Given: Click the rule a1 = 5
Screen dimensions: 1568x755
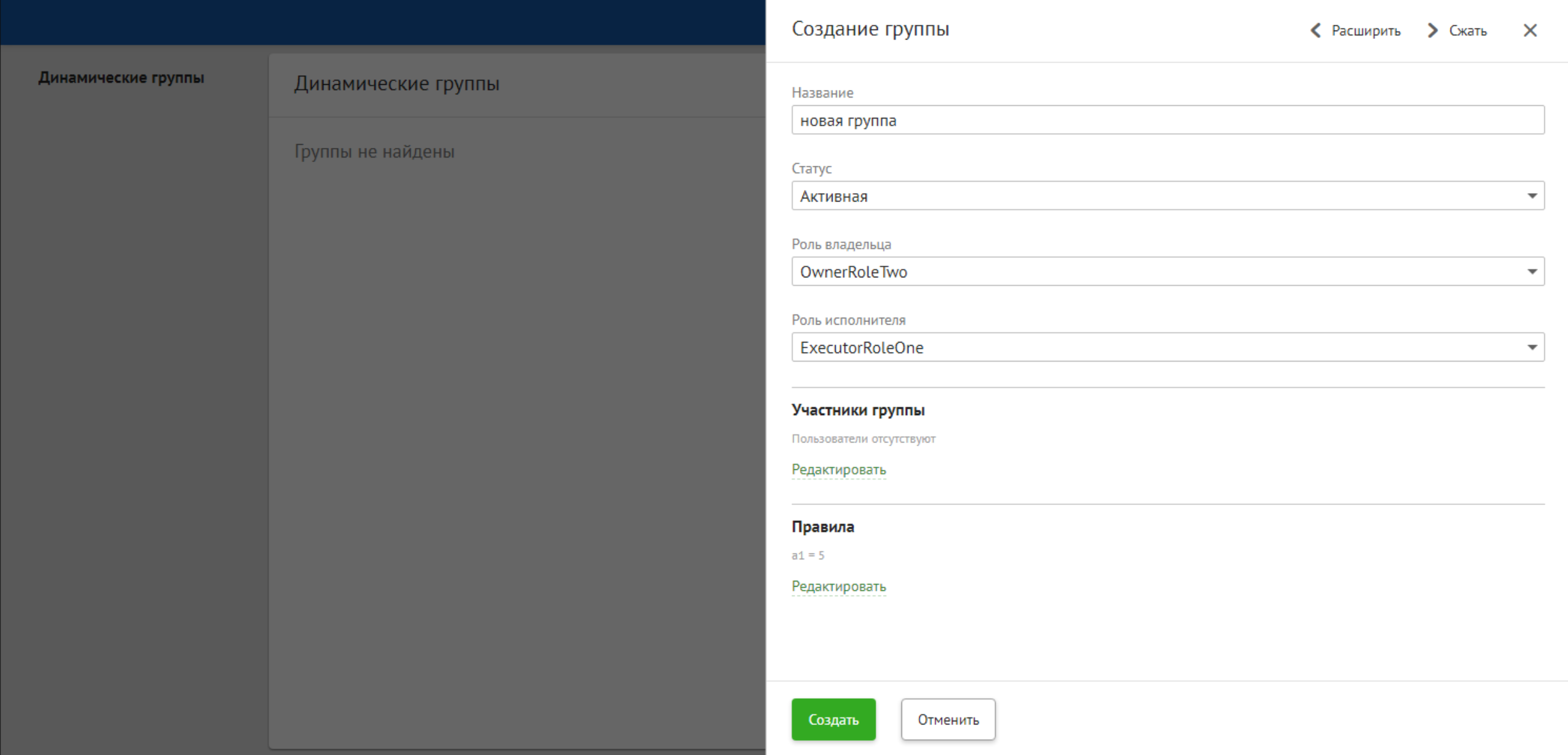Looking at the screenshot, I should coord(808,555).
